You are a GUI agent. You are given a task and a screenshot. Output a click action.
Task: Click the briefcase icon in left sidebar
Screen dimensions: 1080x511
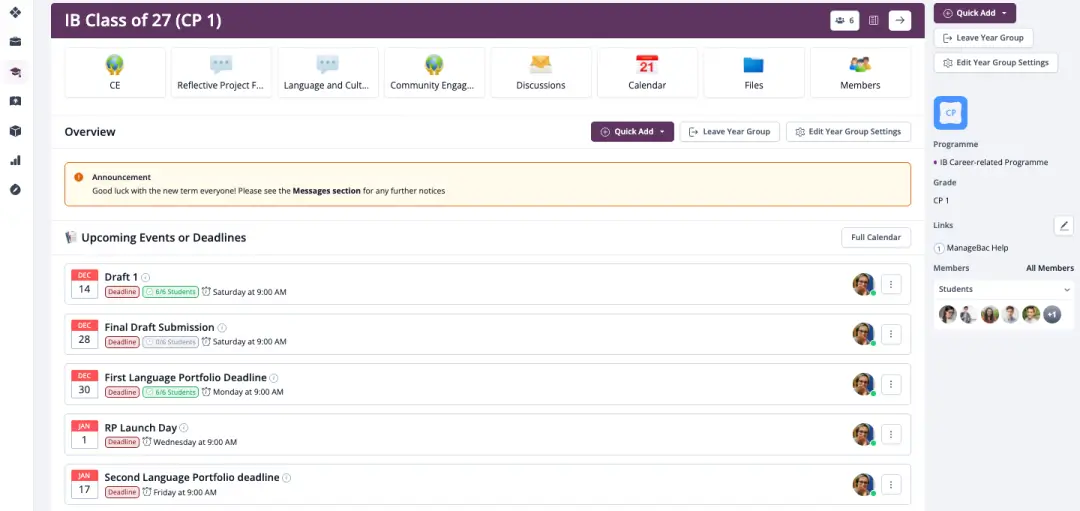(15, 42)
